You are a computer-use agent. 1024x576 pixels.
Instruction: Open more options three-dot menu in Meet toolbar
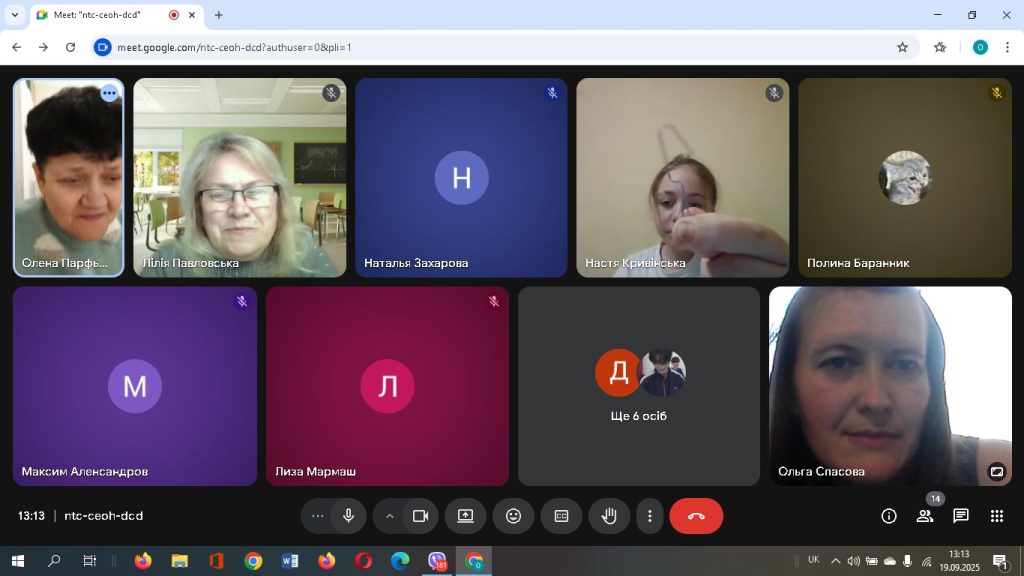[650, 516]
